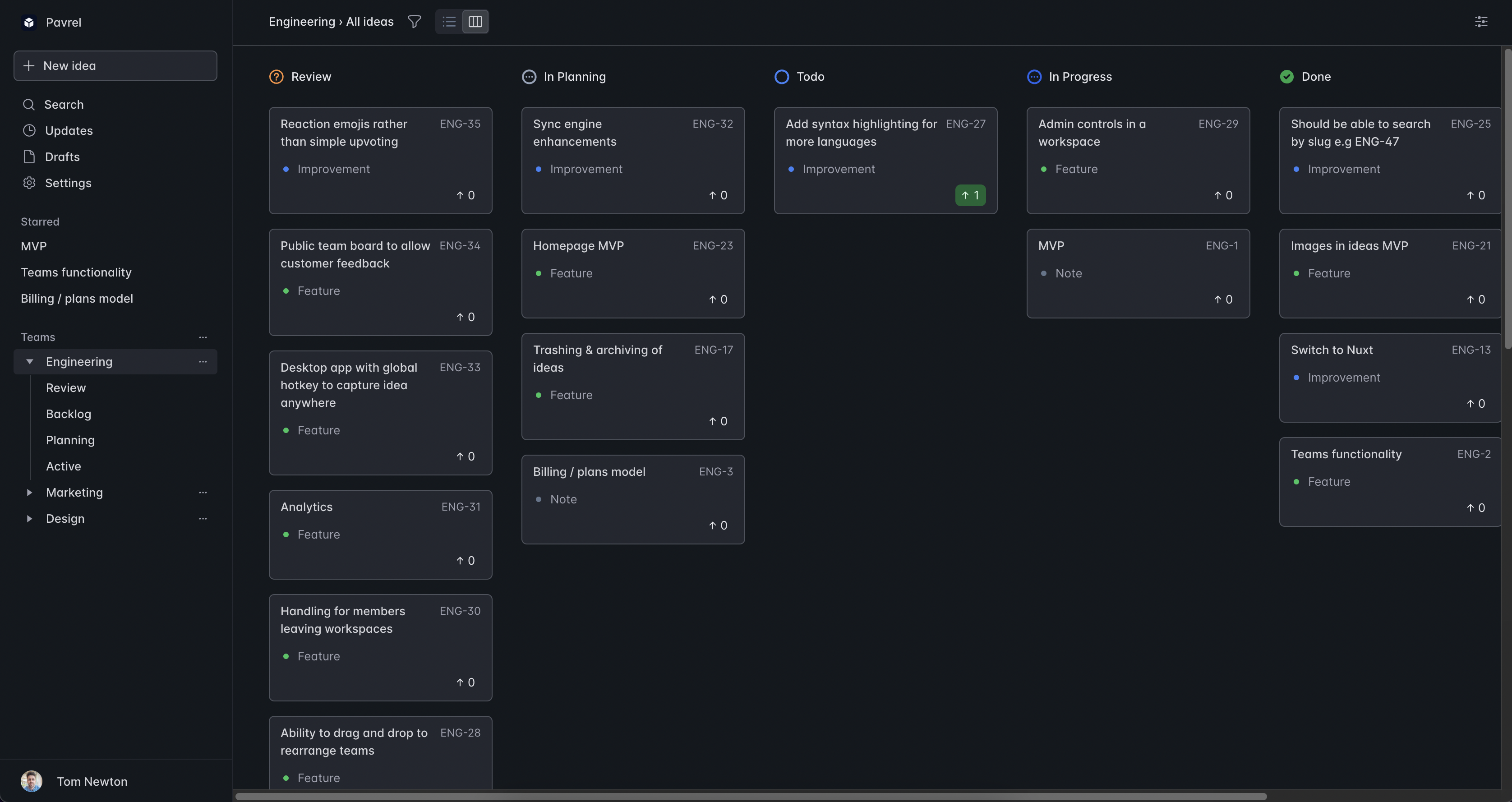Expand the Design team section

click(x=26, y=518)
